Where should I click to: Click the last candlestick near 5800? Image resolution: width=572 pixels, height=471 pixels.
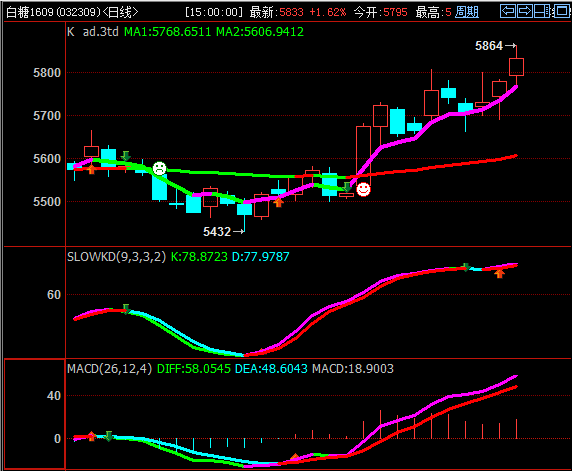[x=517, y=67]
